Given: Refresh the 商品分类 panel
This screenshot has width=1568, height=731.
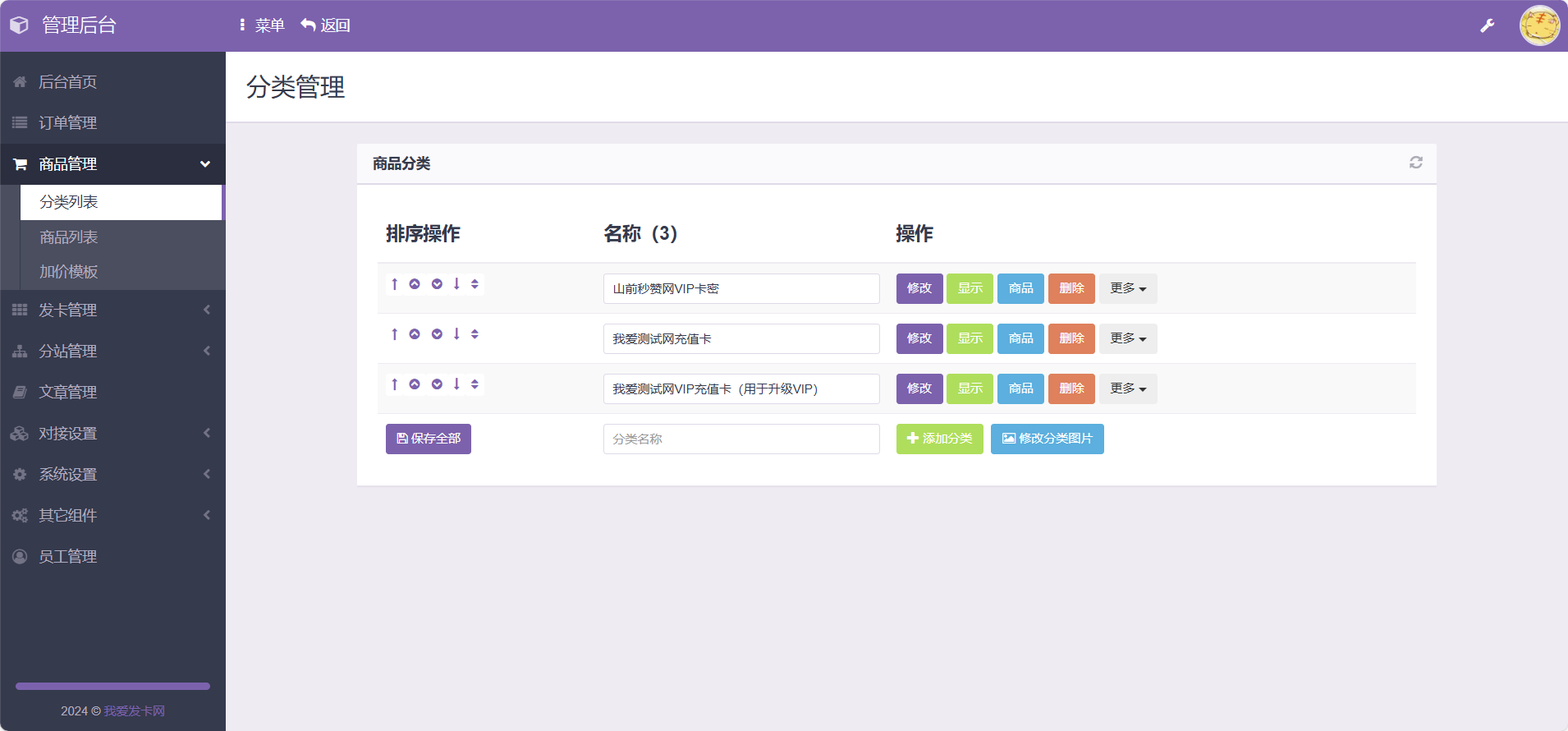Looking at the screenshot, I should 1416,163.
